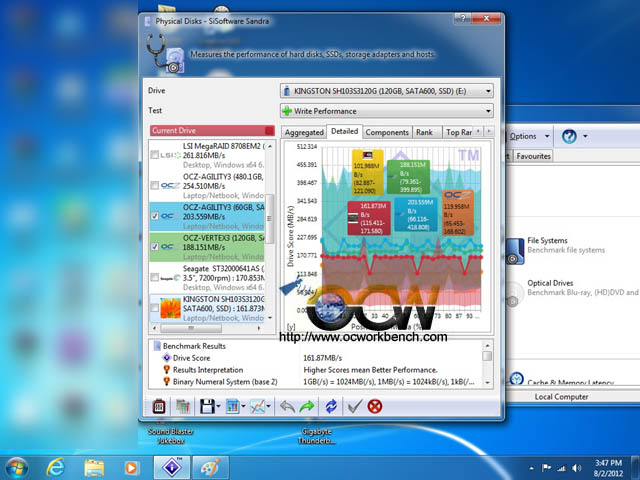
Task: Click the gray checkmark OK icon
Action: pos(355,407)
